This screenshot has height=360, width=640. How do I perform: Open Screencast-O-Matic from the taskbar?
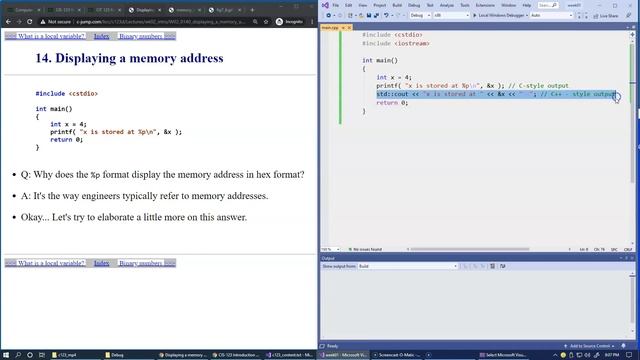point(397,355)
